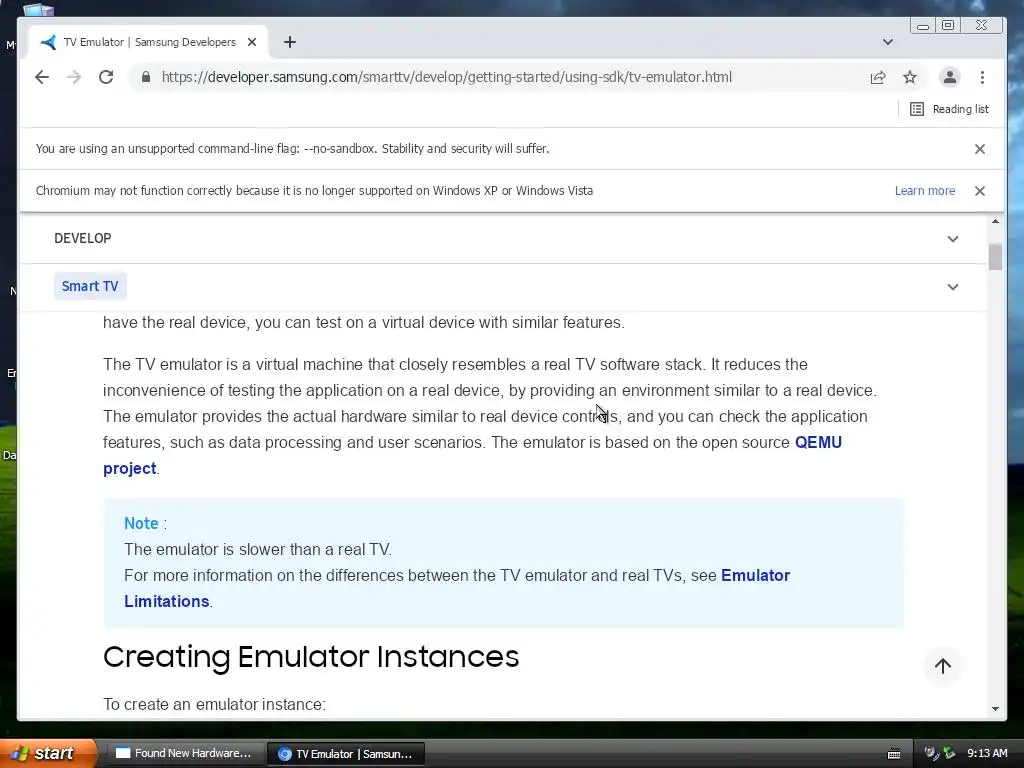
Task: Bookmark the page with the star icon
Action: pyautogui.click(x=910, y=77)
